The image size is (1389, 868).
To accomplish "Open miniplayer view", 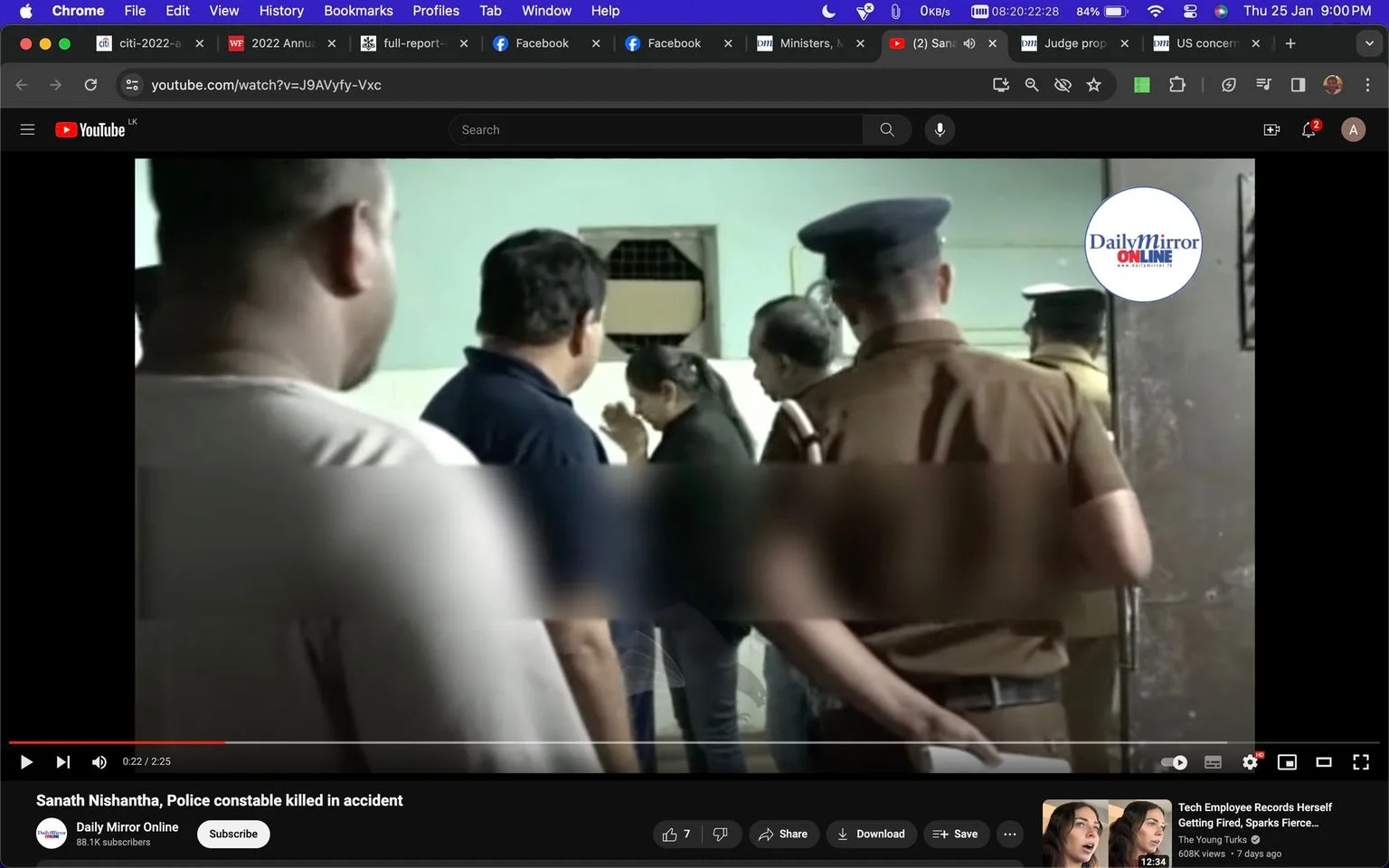I will (x=1287, y=762).
